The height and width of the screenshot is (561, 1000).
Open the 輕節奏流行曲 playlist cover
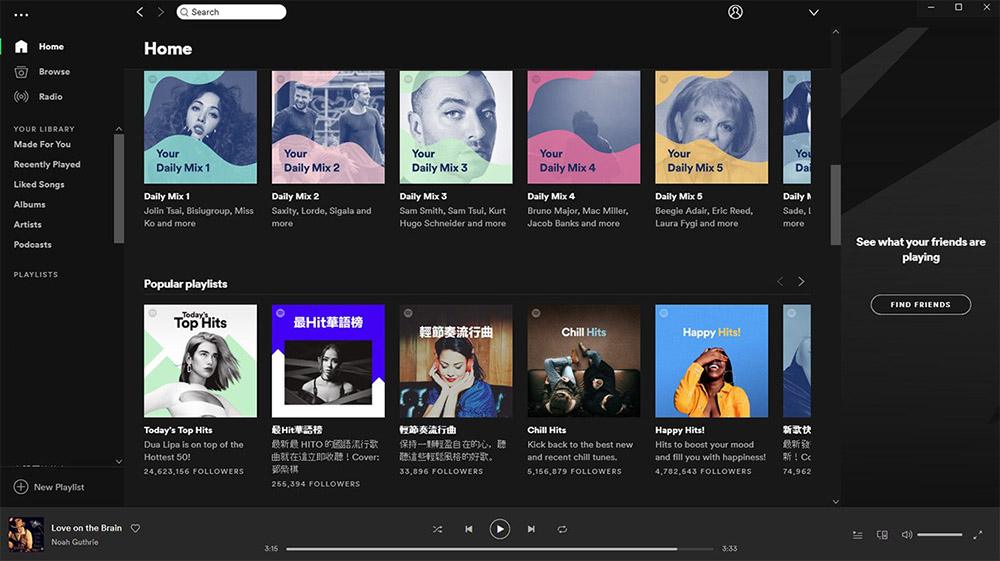(x=456, y=361)
